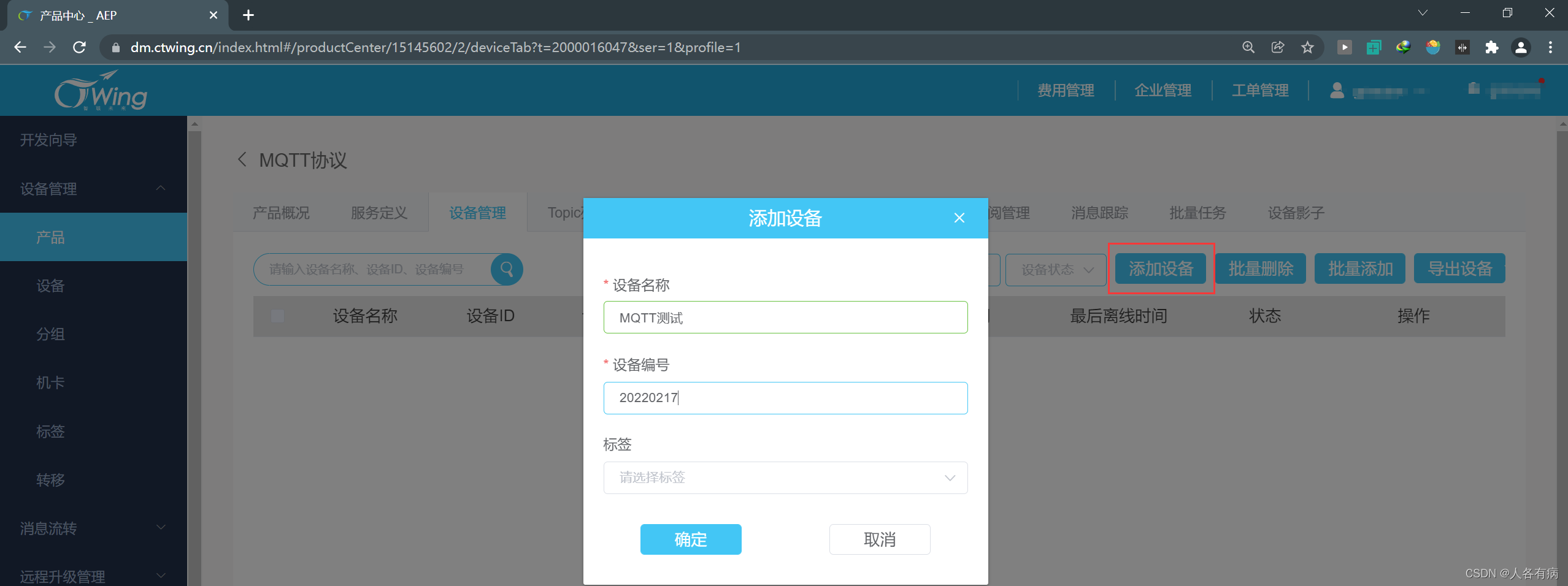Bookmark this page with the star icon

[1307, 47]
